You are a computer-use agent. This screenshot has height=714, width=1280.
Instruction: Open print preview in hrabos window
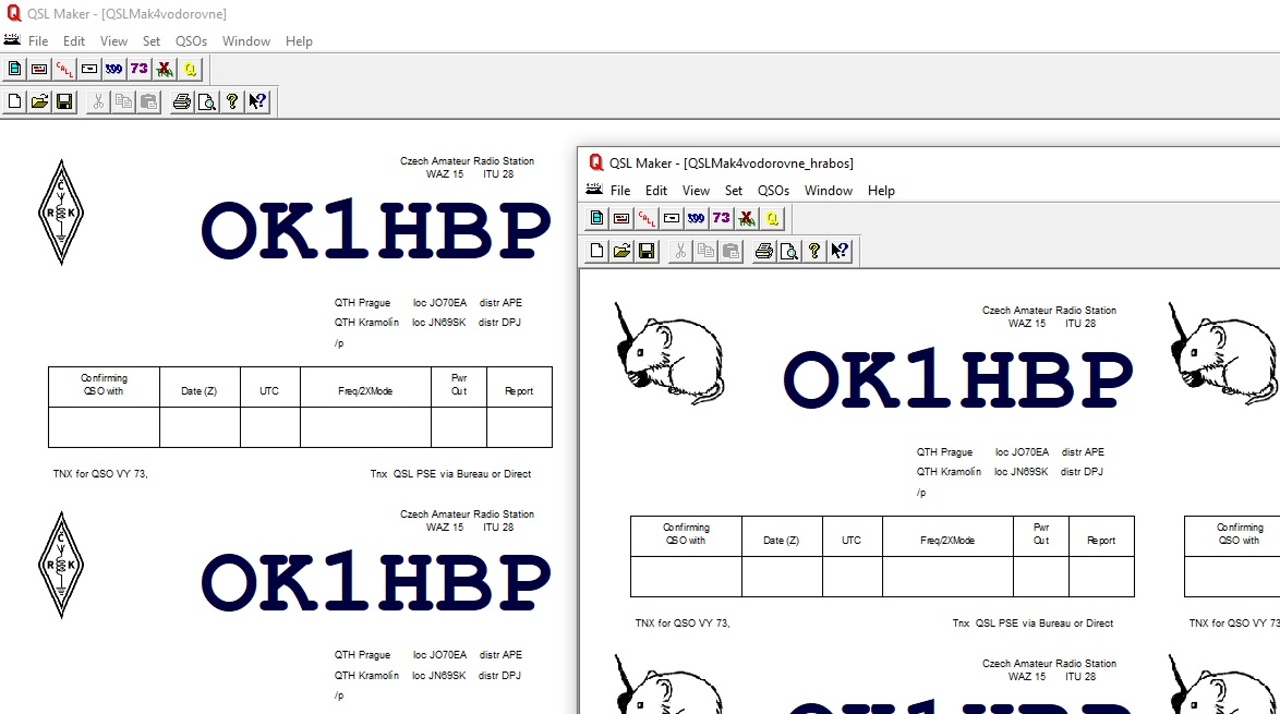point(789,250)
